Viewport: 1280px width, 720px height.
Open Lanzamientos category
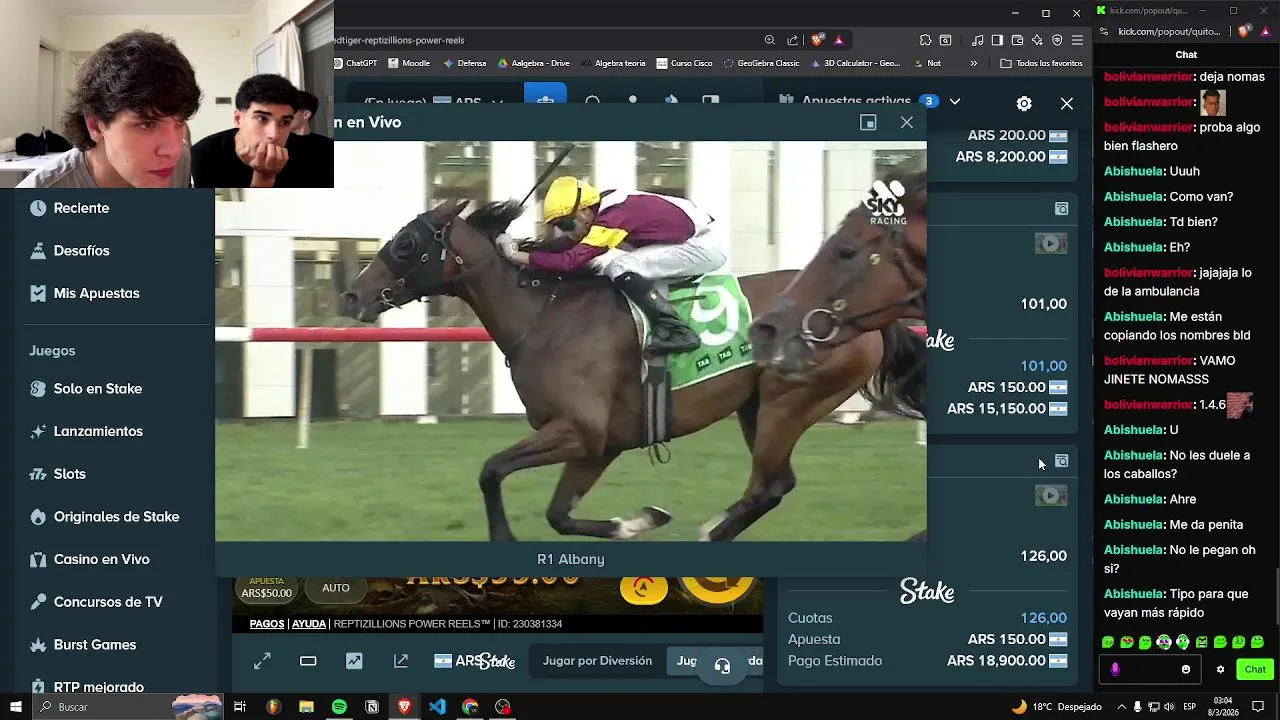coord(86,431)
